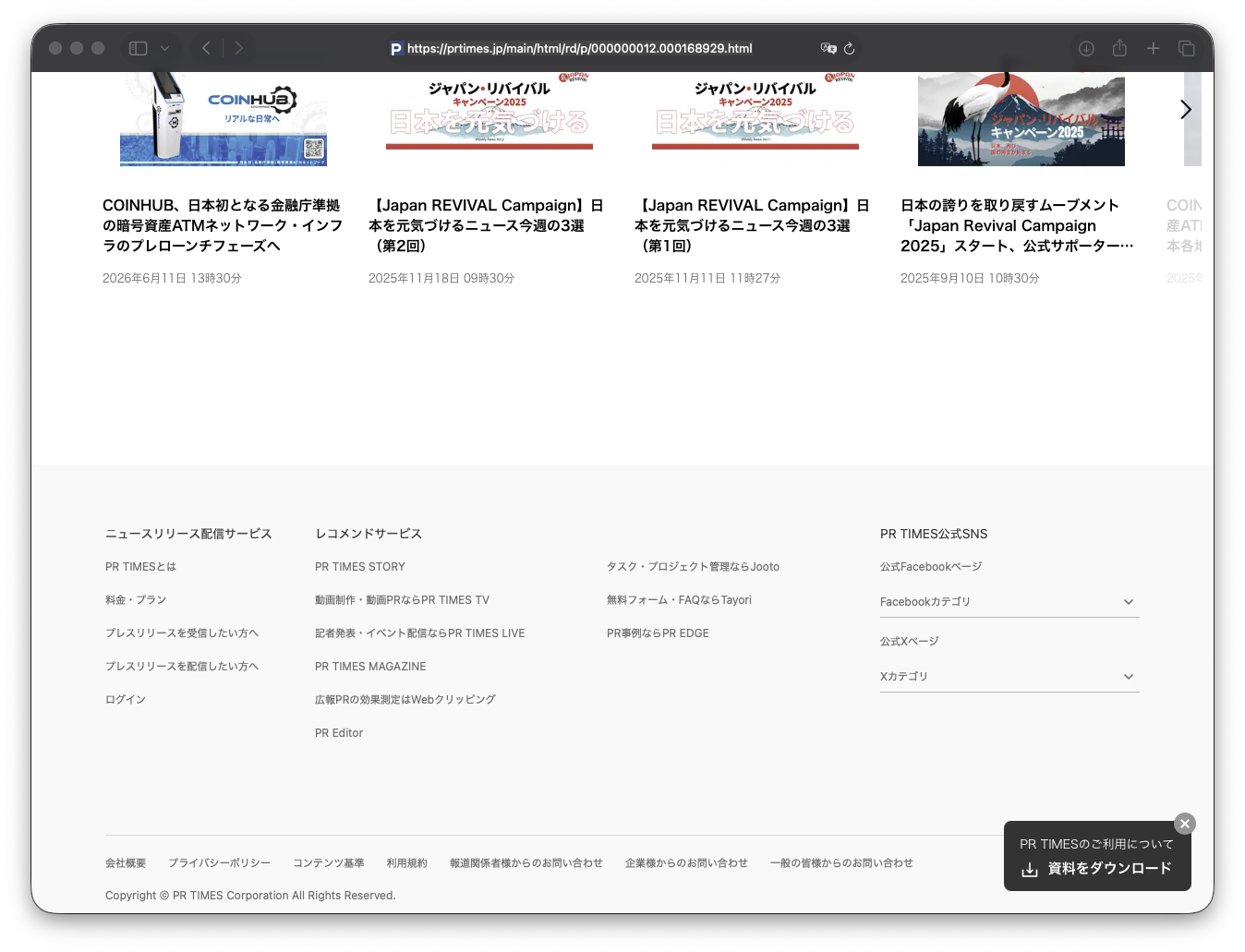
Task: Open the PR TIMESとは footer link
Action: click(140, 567)
